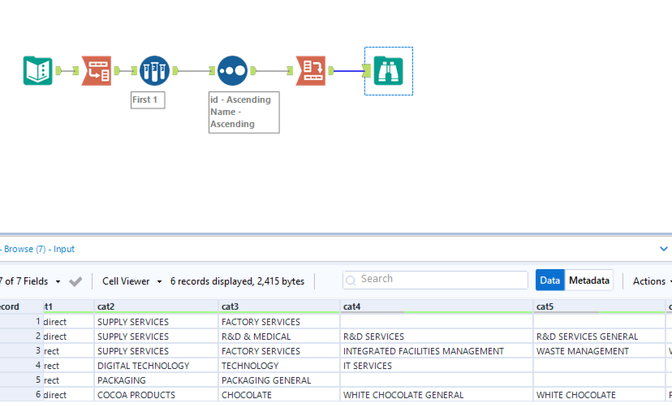Viewport: 672px width, 406px height.
Task: Click the cat4 column header
Action: point(437,307)
